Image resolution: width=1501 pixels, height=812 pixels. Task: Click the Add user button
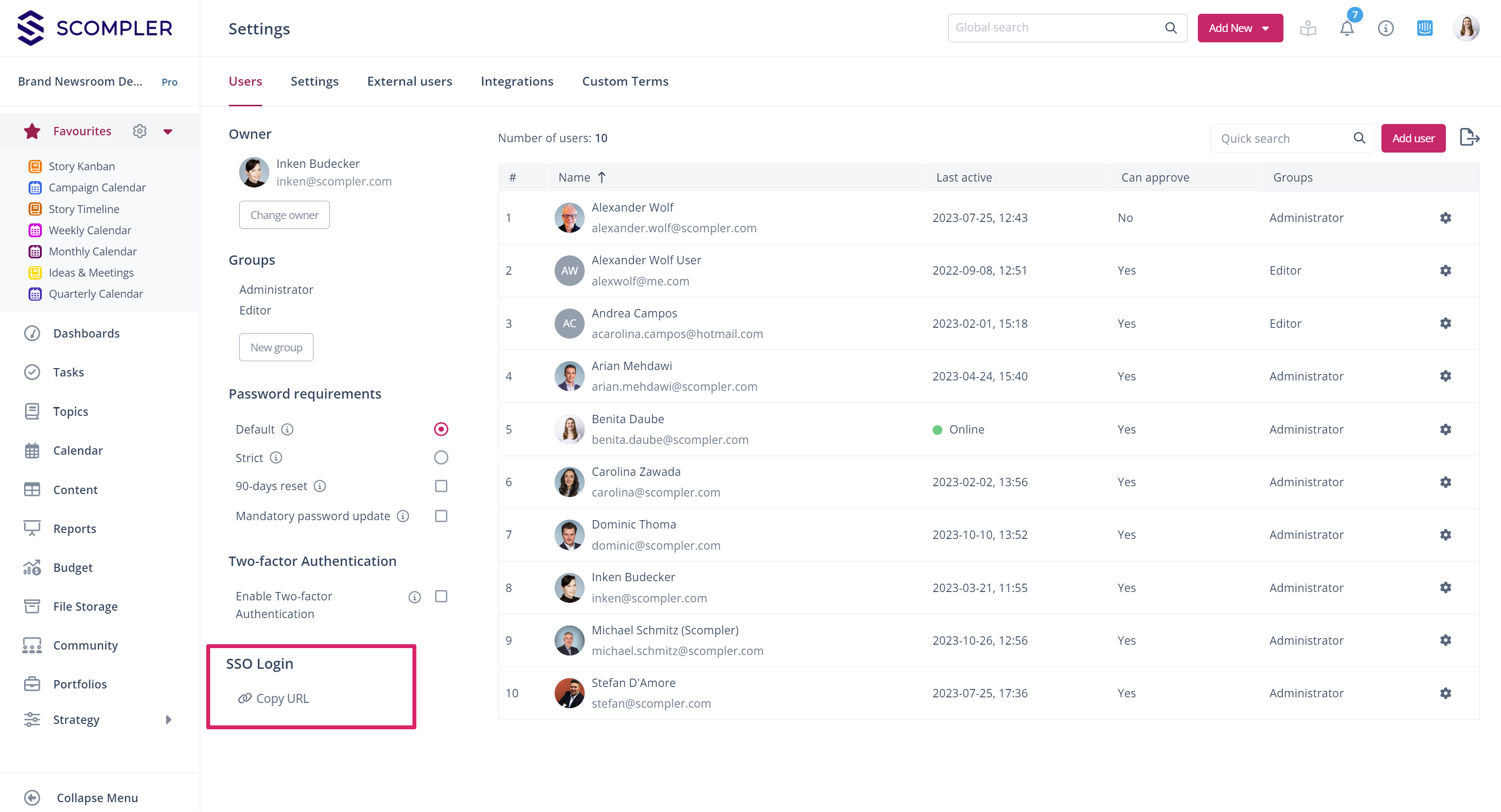[1412, 138]
